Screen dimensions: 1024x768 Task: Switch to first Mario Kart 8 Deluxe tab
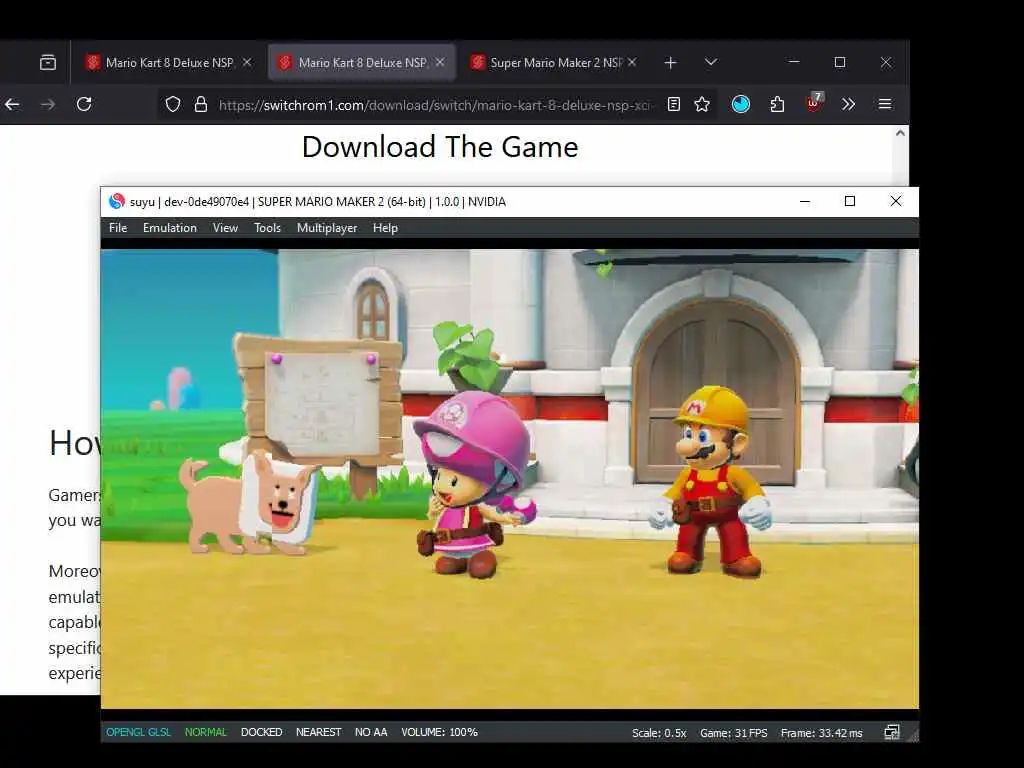(x=168, y=63)
